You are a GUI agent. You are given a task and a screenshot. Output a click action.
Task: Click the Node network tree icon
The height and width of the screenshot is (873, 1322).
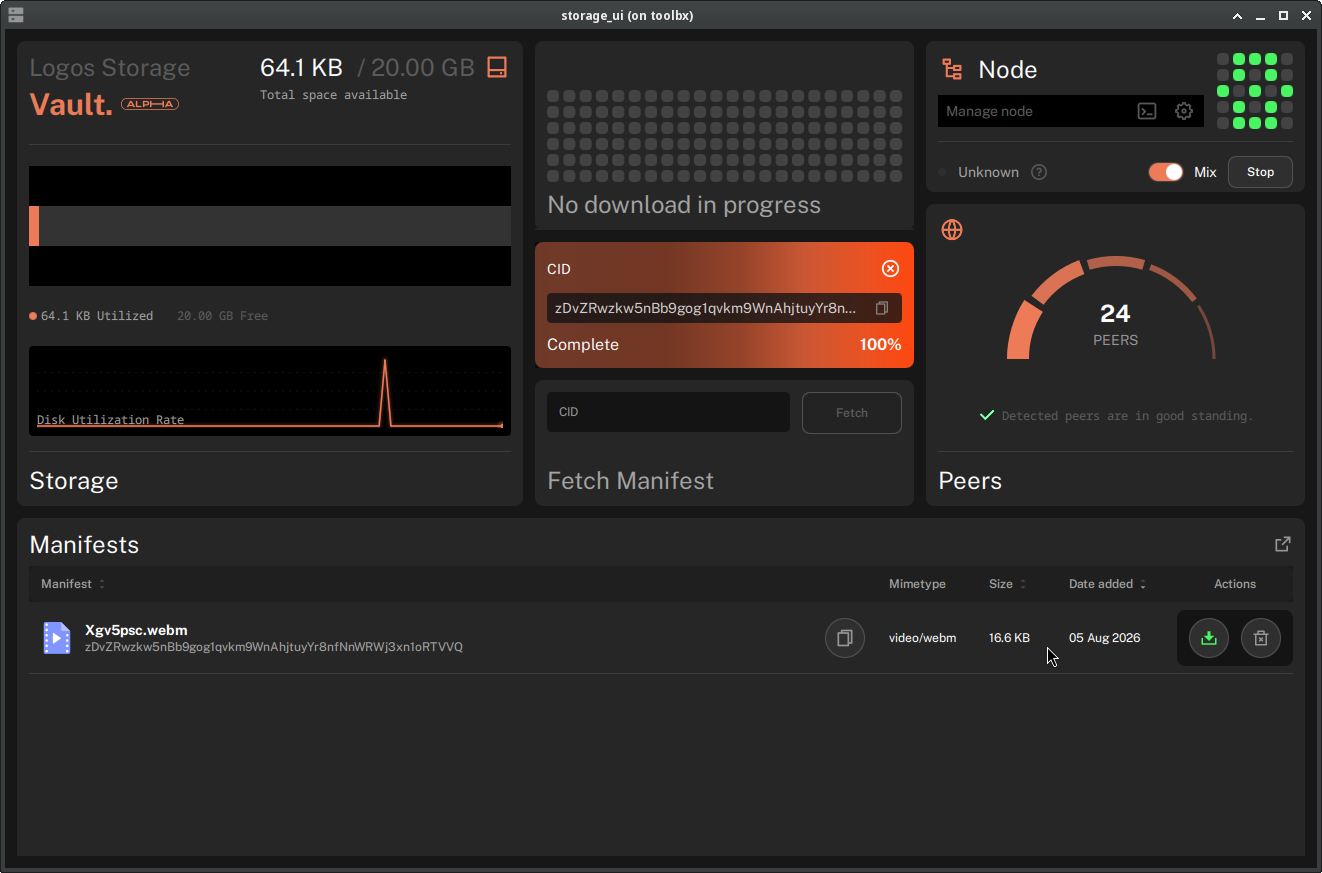pos(952,69)
